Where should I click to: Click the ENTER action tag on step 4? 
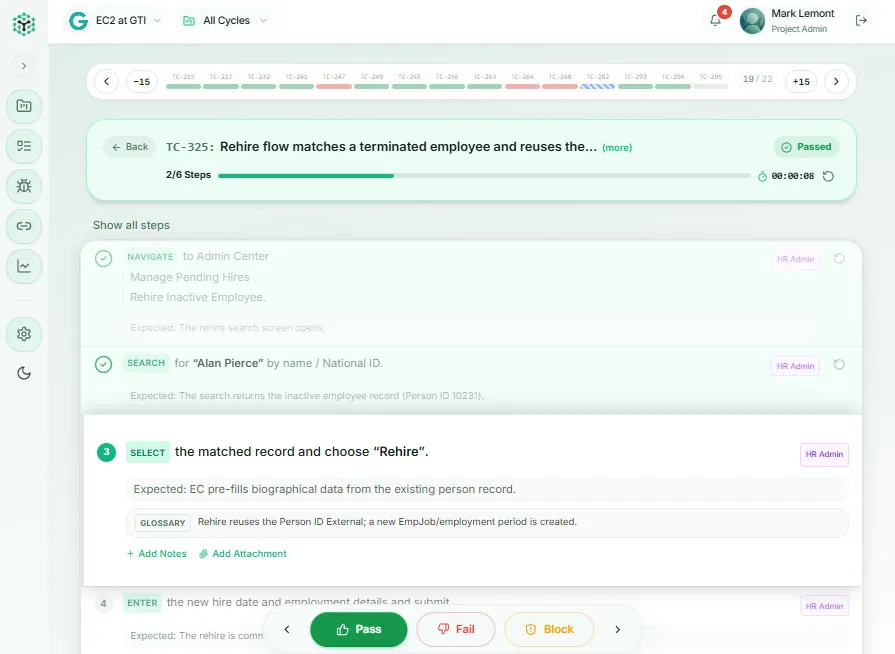(142, 603)
